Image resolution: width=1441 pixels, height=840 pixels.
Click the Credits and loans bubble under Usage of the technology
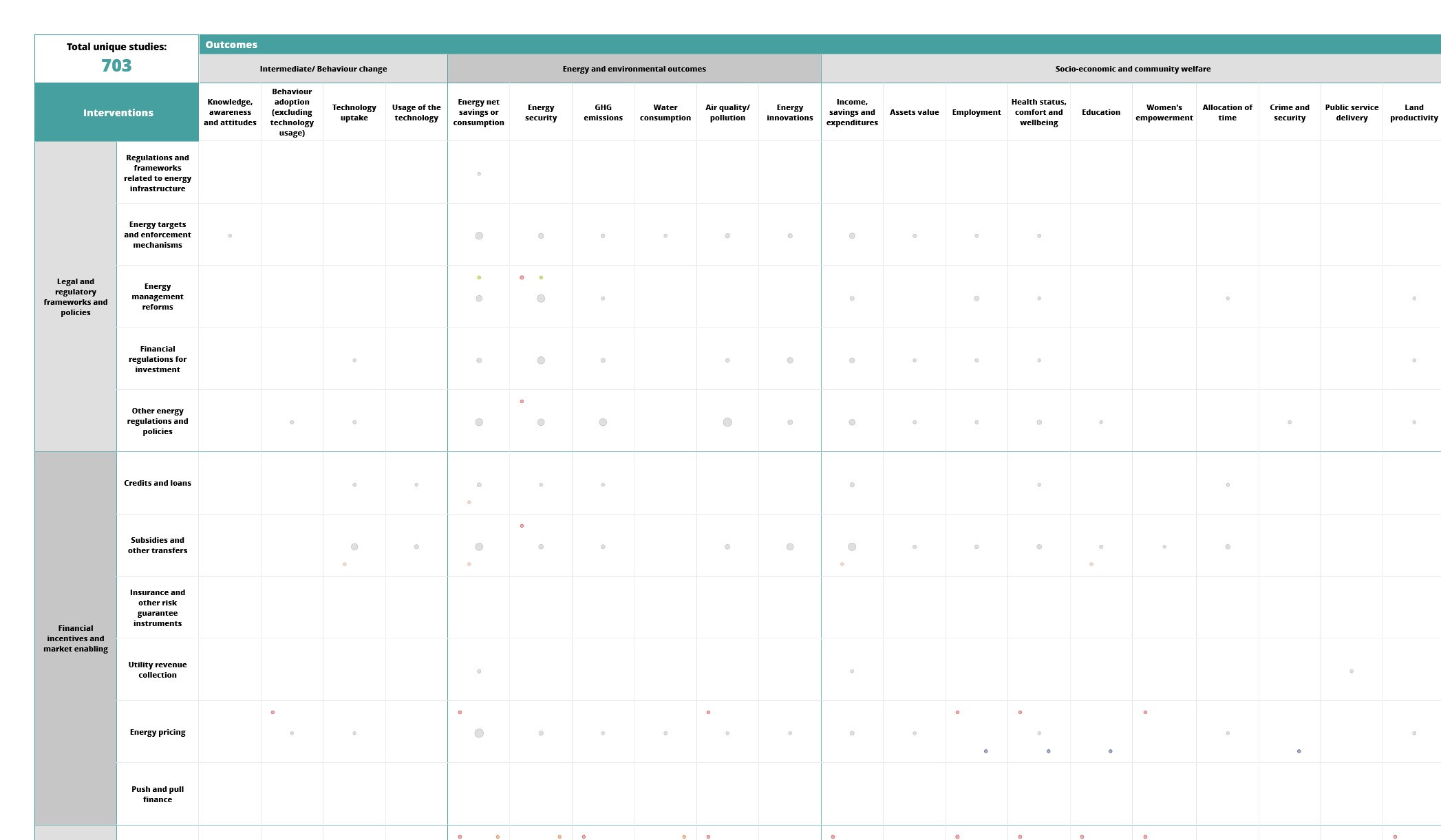(x=416, y=485)
